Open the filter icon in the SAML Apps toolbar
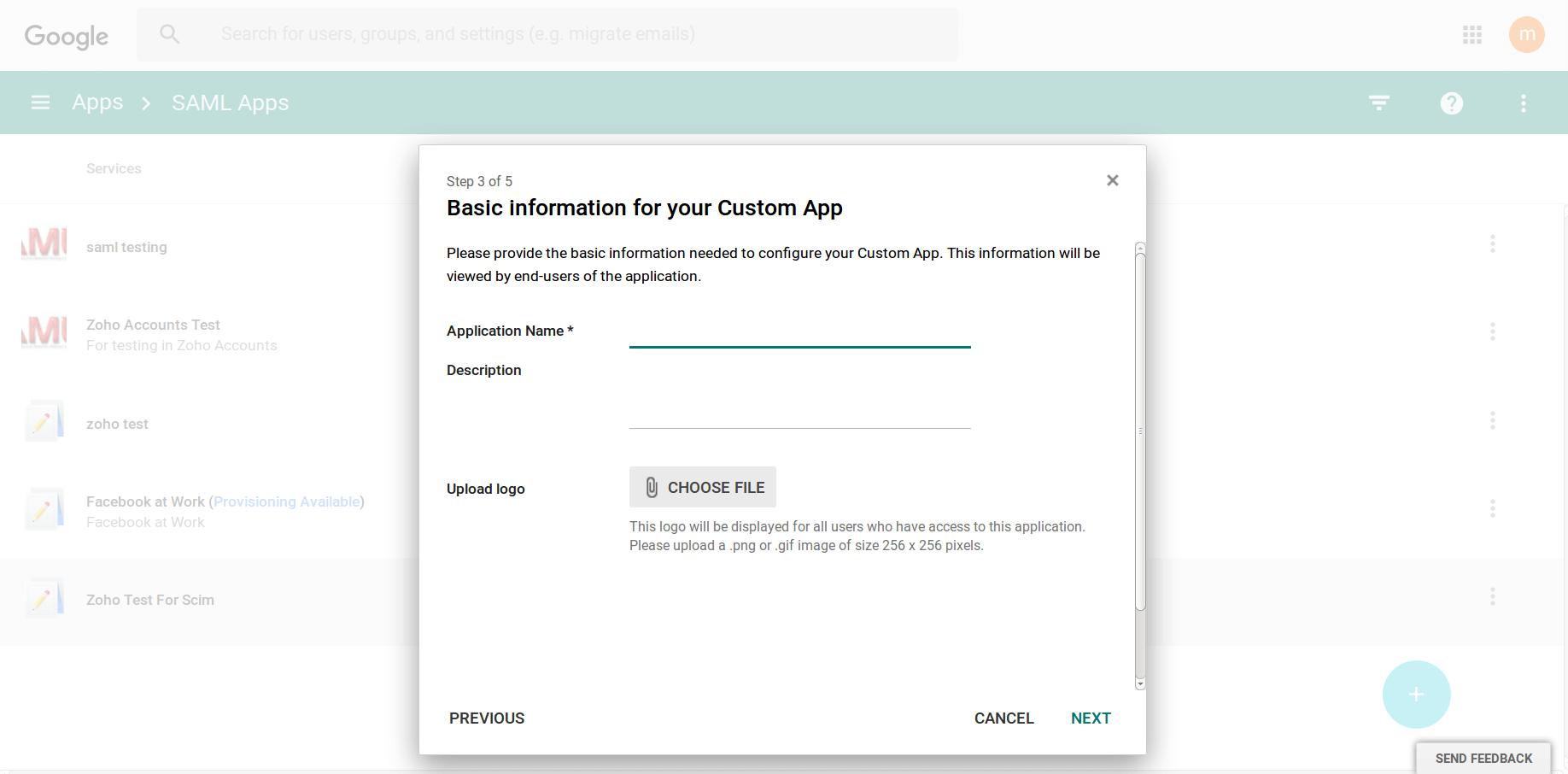1568x774 pixels. [1378, 103]
